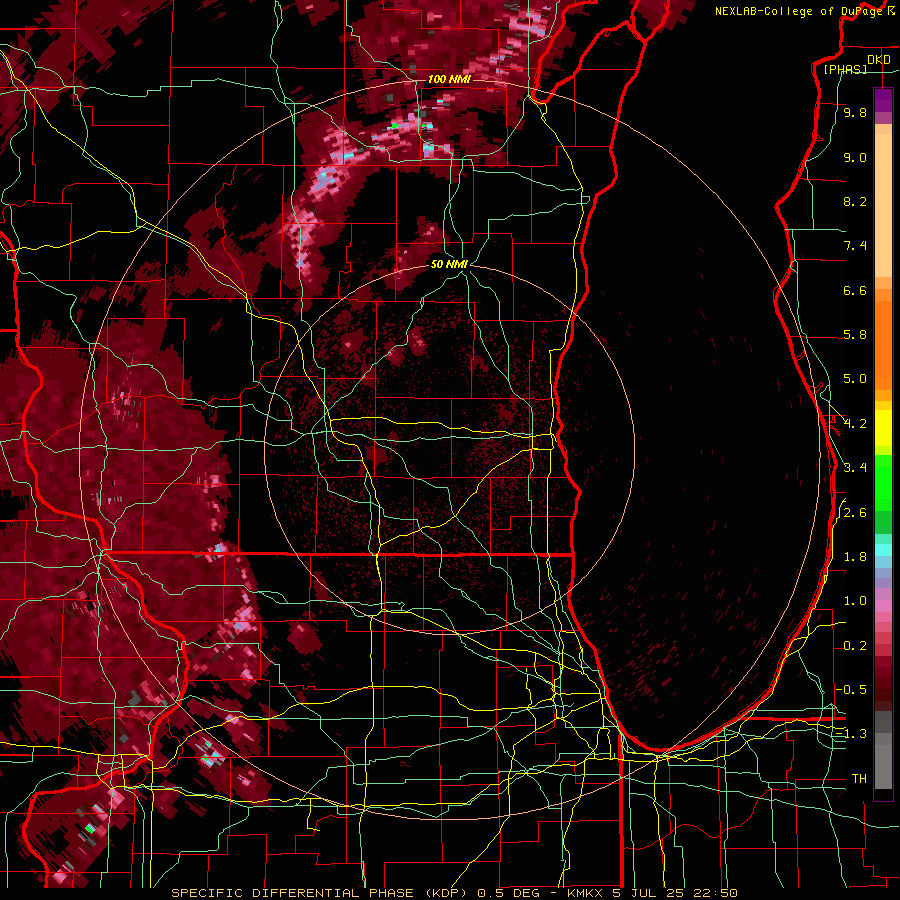Click the purple top segment of color bar
900x900 pixels.
click(883, 101)
